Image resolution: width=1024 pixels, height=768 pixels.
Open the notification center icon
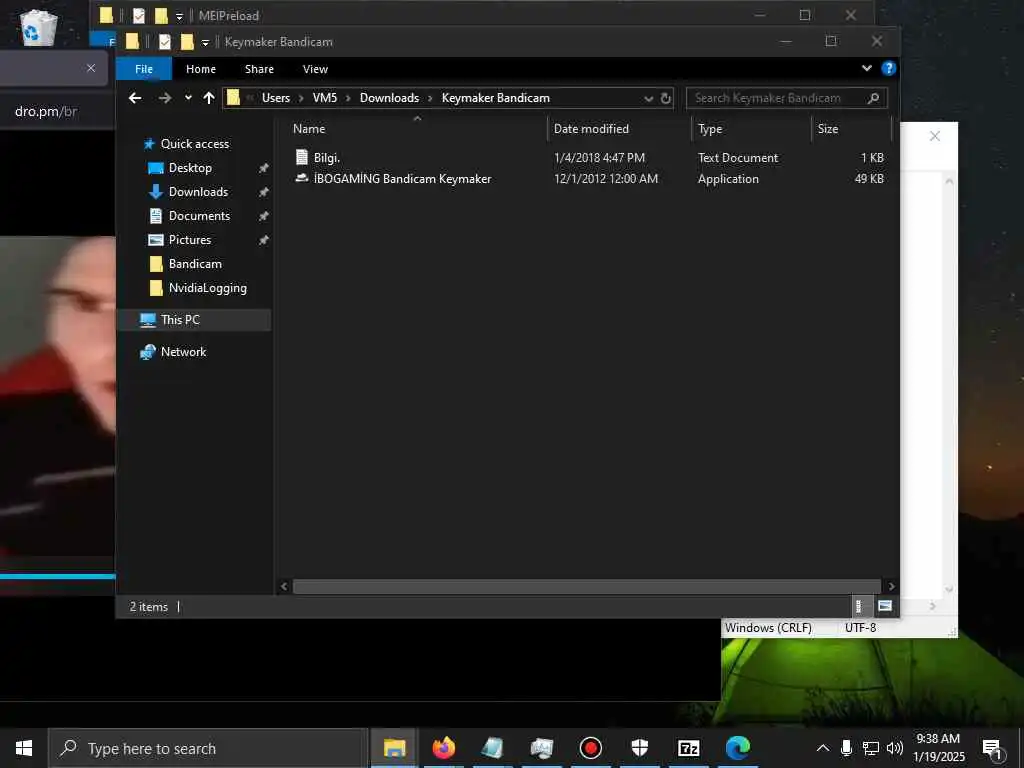993,748
